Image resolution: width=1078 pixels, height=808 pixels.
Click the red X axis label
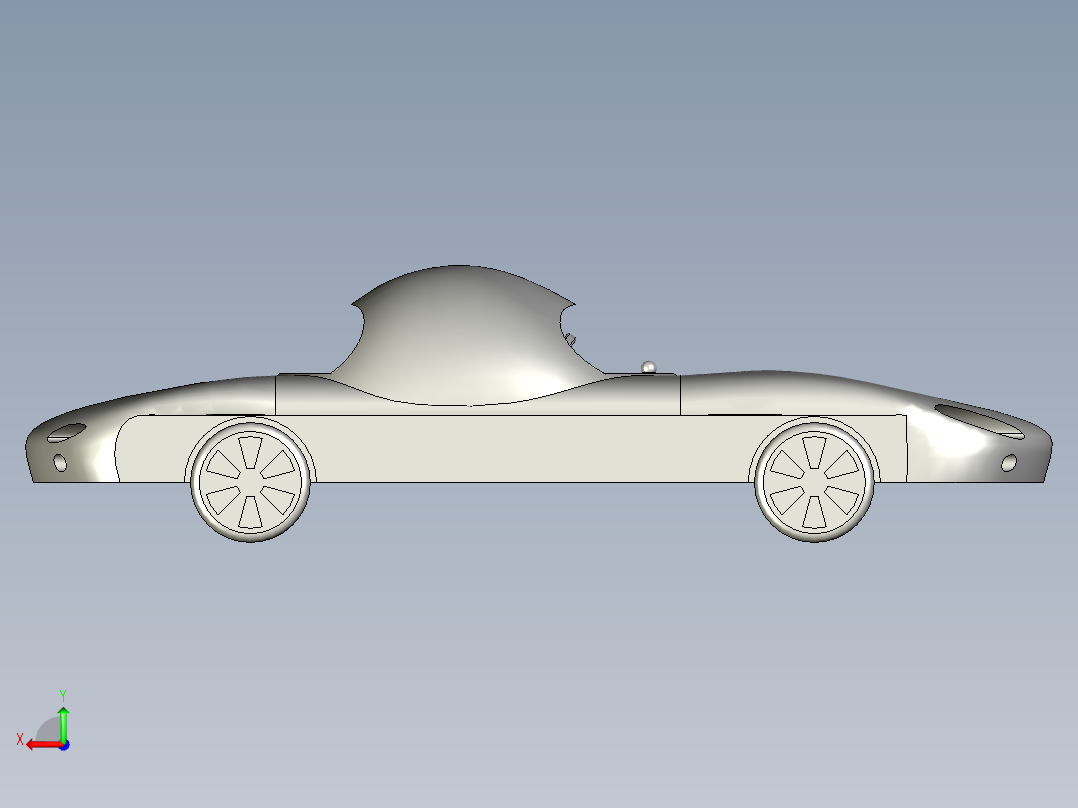pos(20,739)
